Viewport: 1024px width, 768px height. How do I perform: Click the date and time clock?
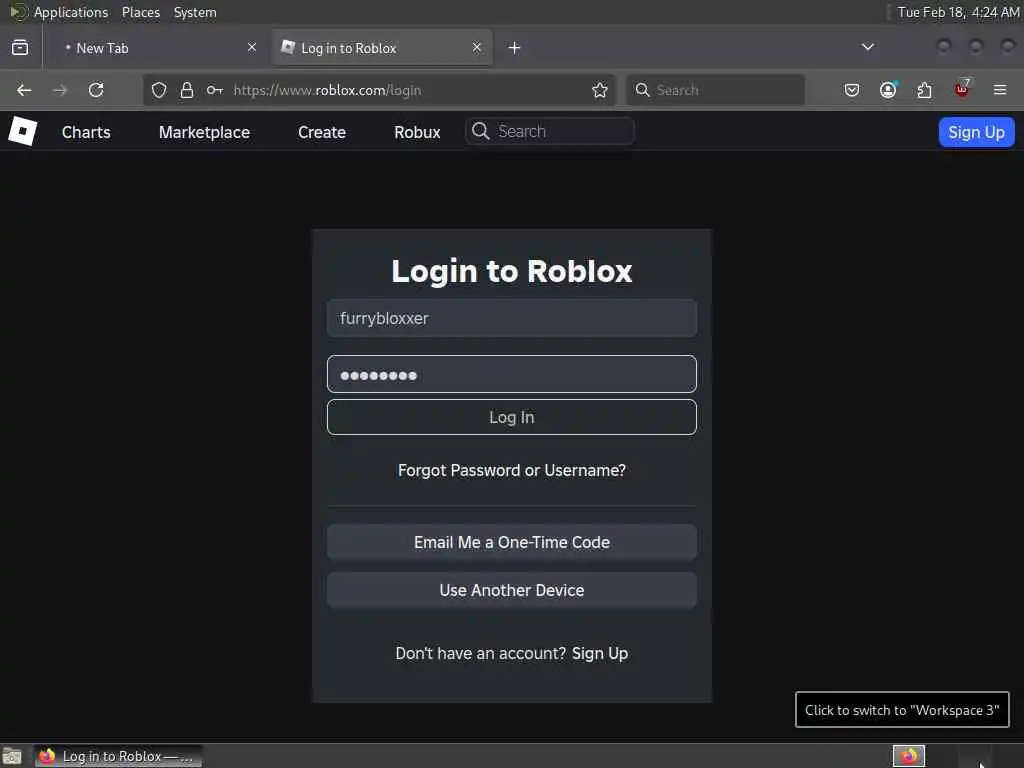958,12
